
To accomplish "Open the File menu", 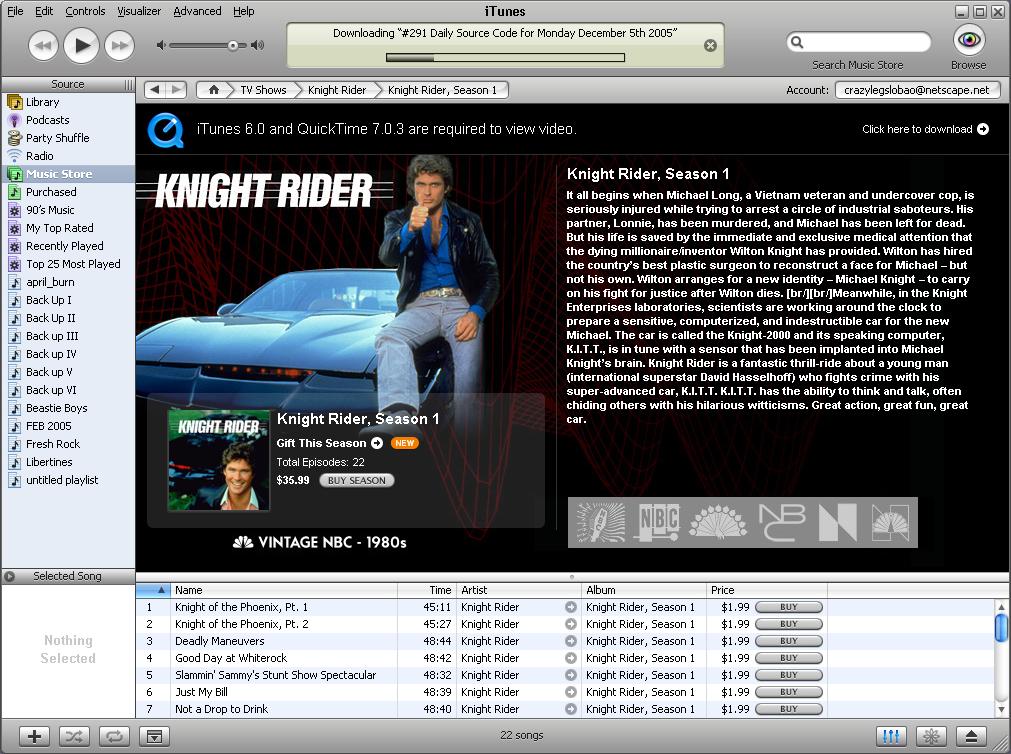I will pos(15,11).
